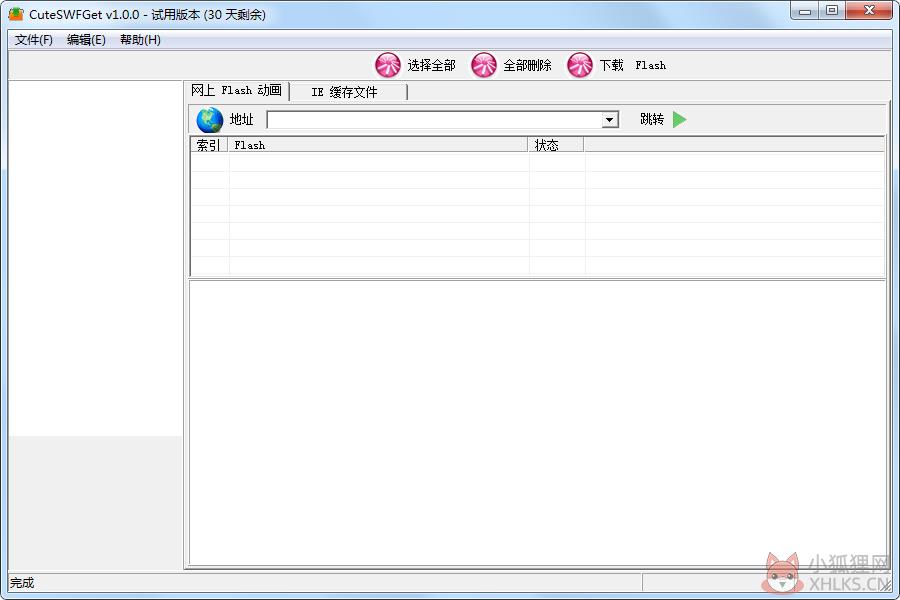Image resolution: width=900 pixels, height=600 pixels.
Task: Switch to the IE Cache Files (IE 缓存文件) tab
Action: point(348,92)
